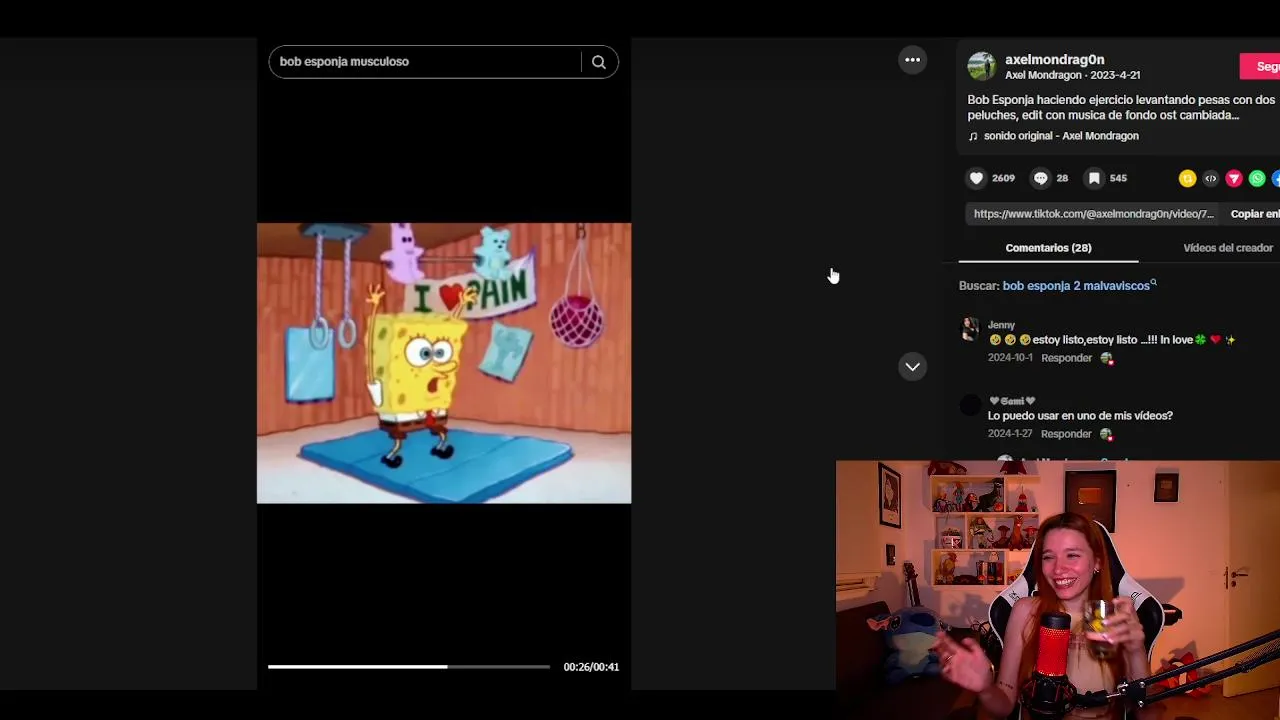Switch to the Comentarios (28) tab

[1048, 248]
